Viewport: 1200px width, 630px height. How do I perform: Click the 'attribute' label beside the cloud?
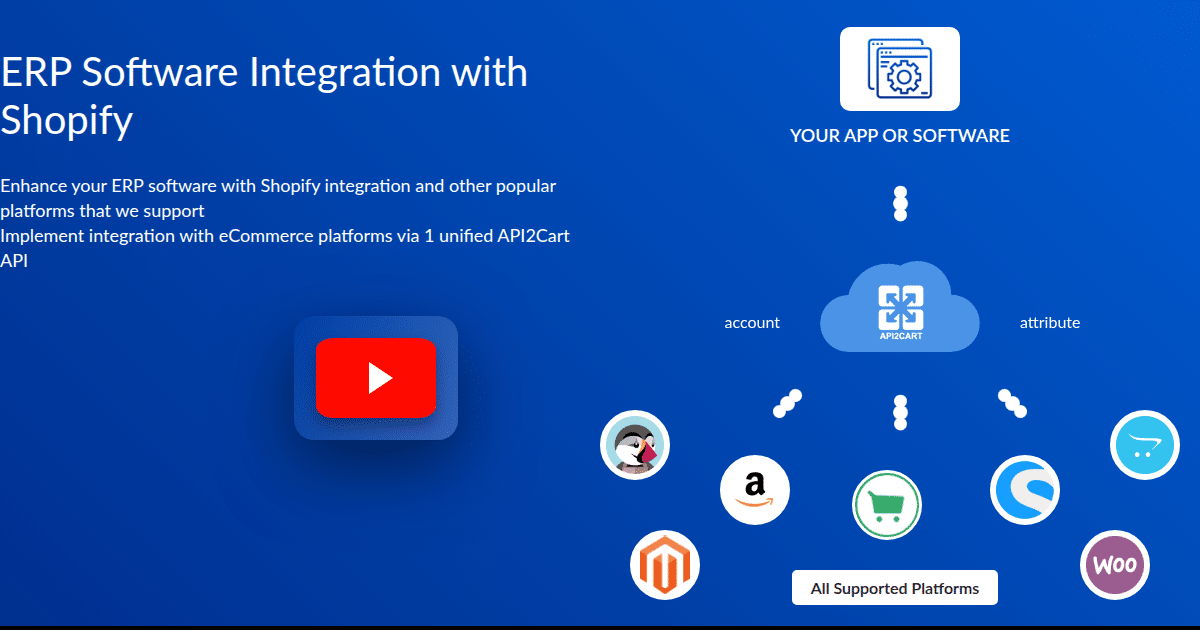click(x=1050, y=323)
